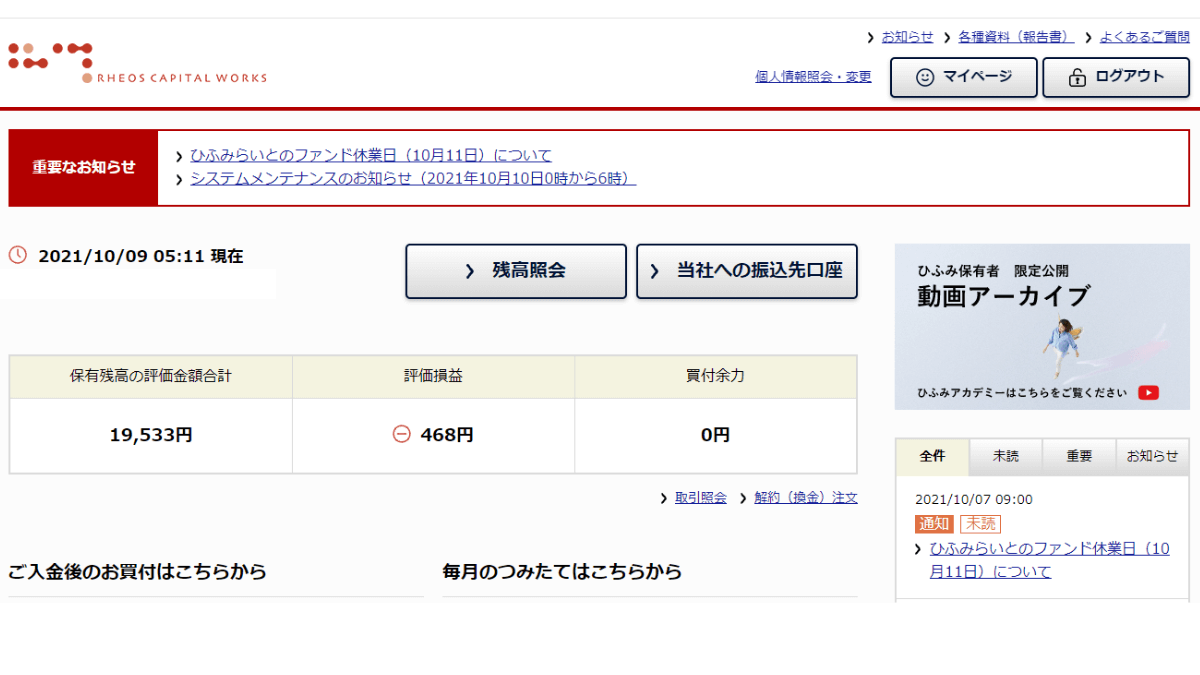Click the smiley icon on マイページ button

[x=925, y=77]
